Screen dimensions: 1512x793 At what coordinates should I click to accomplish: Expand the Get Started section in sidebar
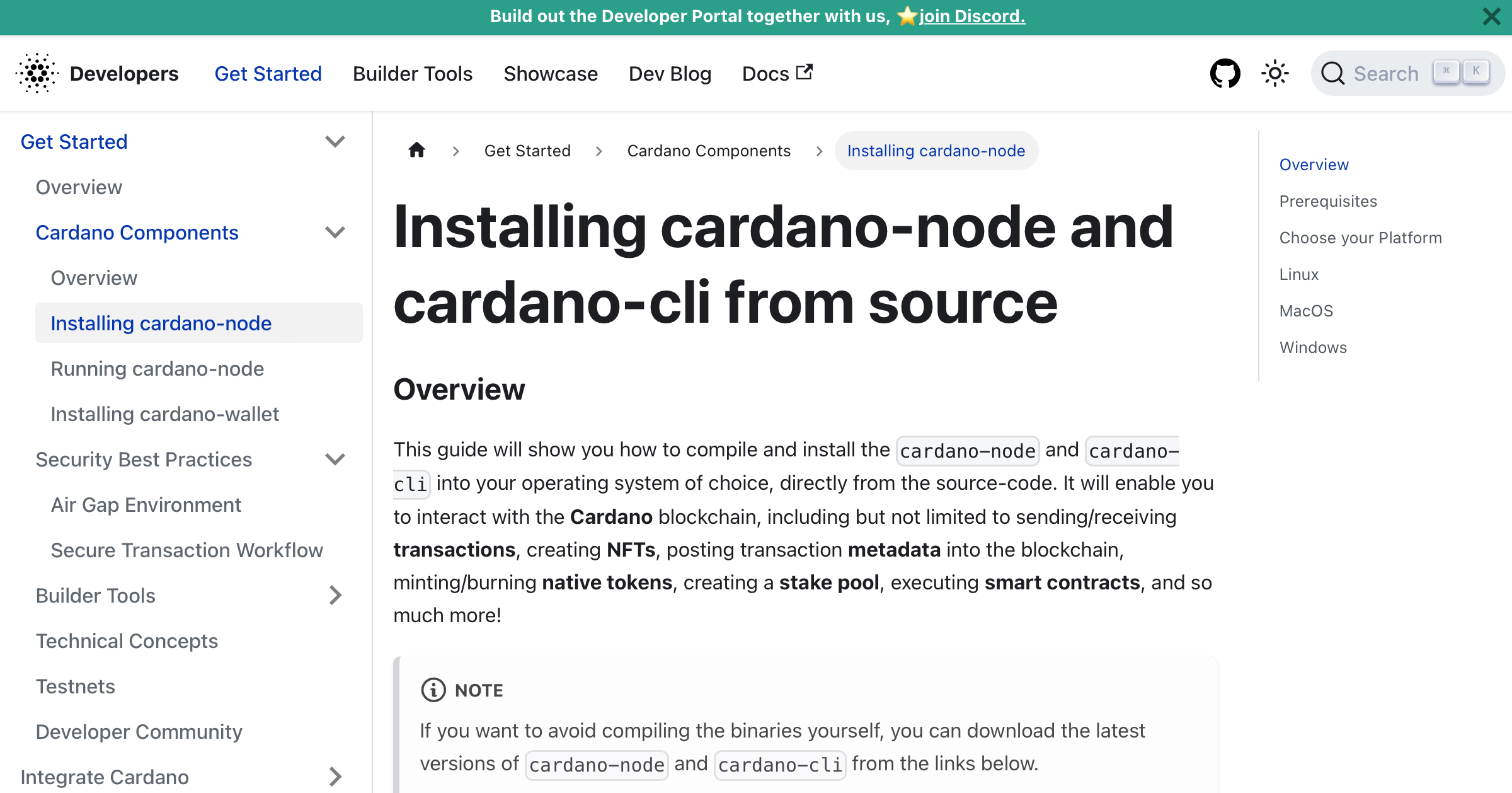(335, 142)
